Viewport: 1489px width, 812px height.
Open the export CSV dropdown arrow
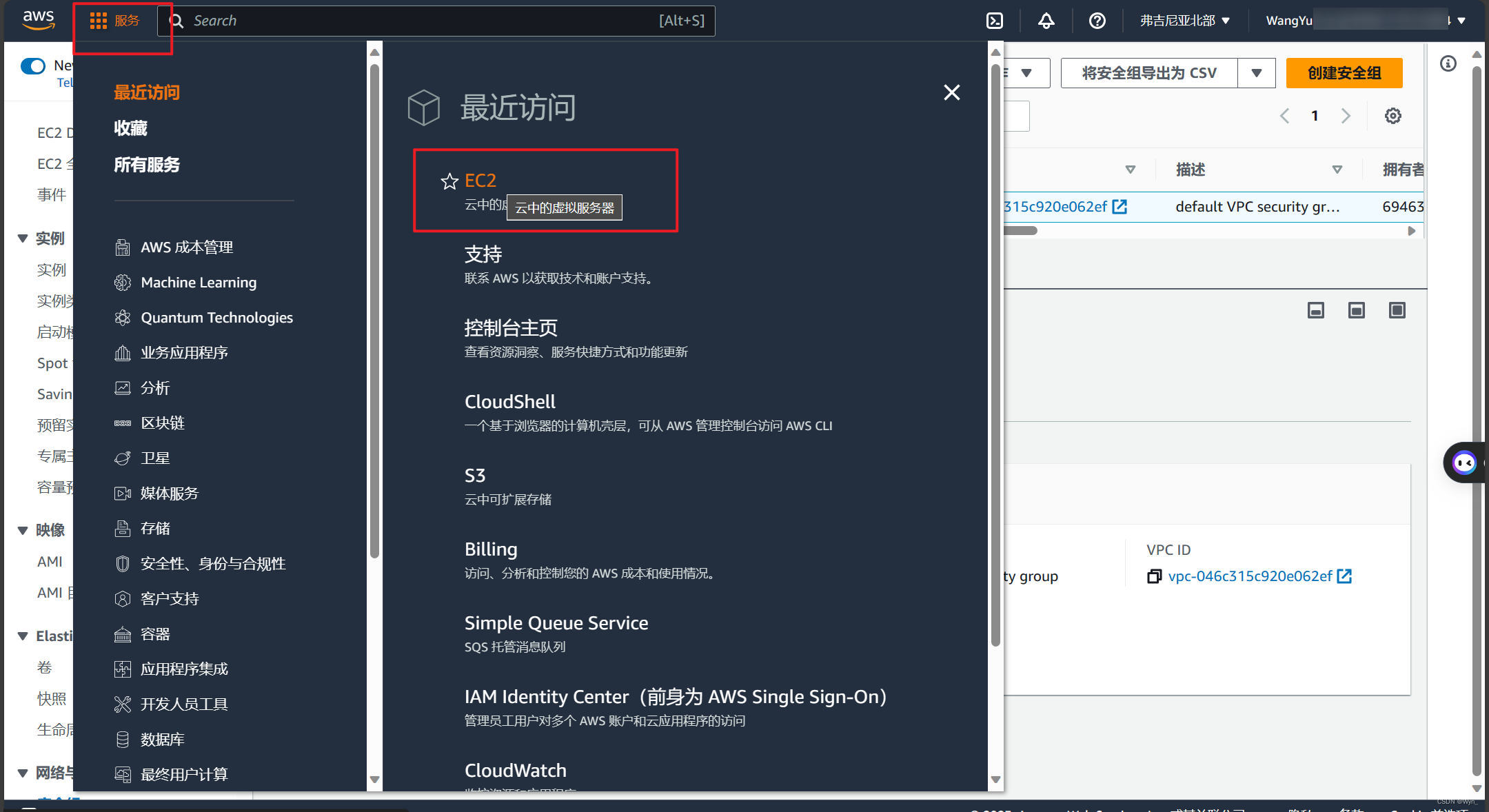[1256, 73]
